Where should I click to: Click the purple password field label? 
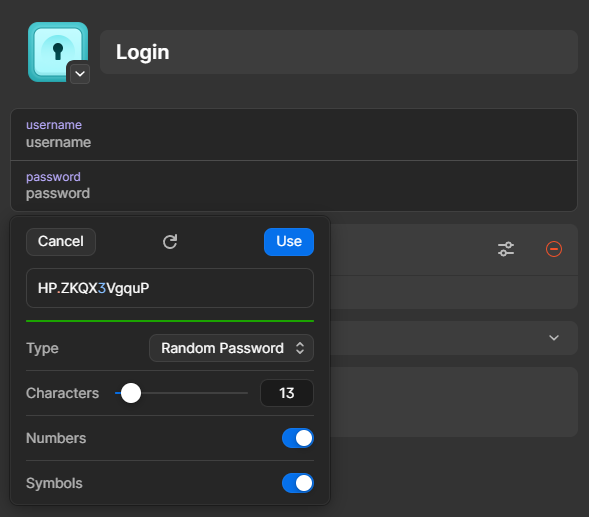[x=53, y=177]
